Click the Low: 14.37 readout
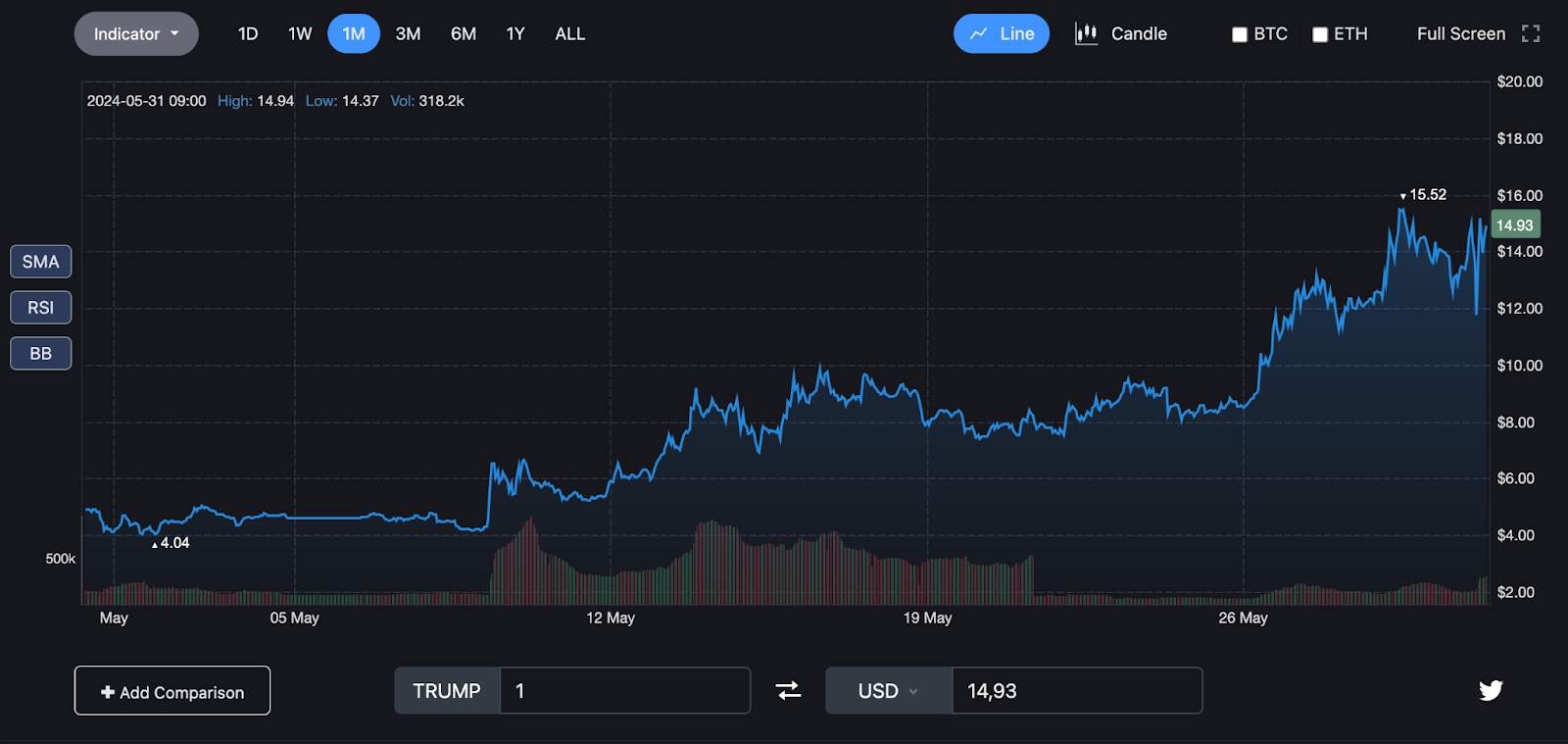The height and width of the screenshot is (744, 1568). click(342, 101)
